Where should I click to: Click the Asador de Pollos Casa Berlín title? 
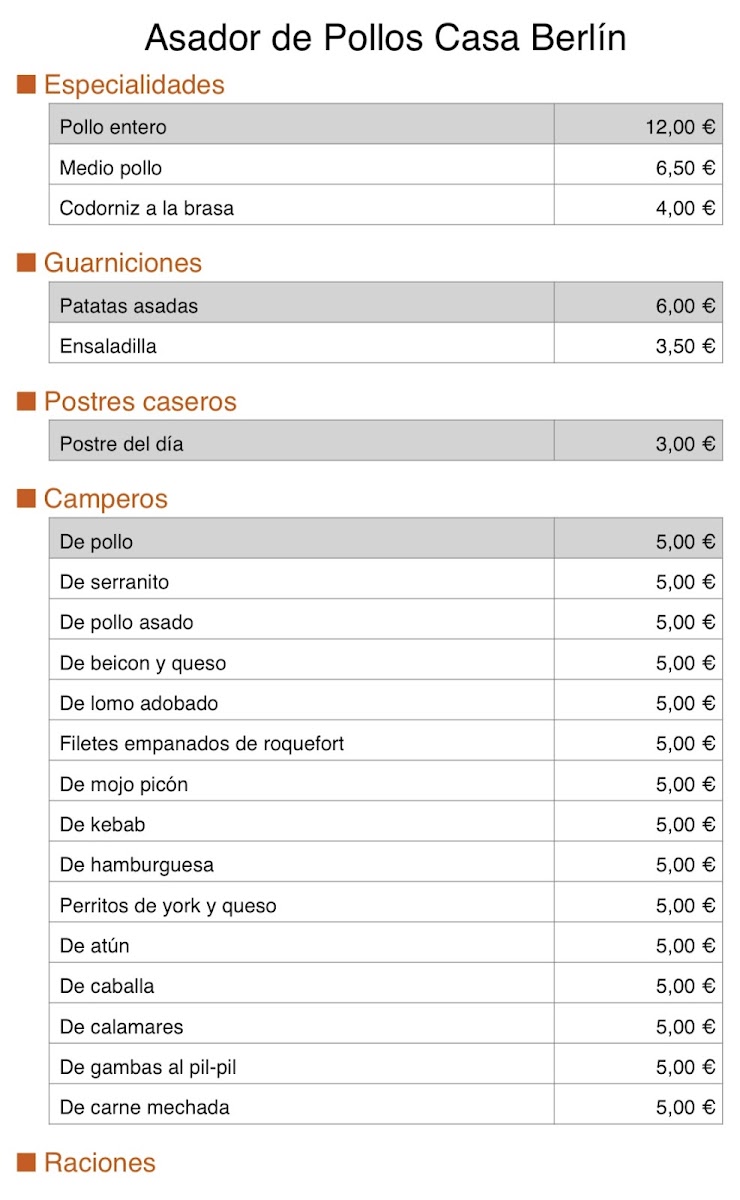[386, 37]
